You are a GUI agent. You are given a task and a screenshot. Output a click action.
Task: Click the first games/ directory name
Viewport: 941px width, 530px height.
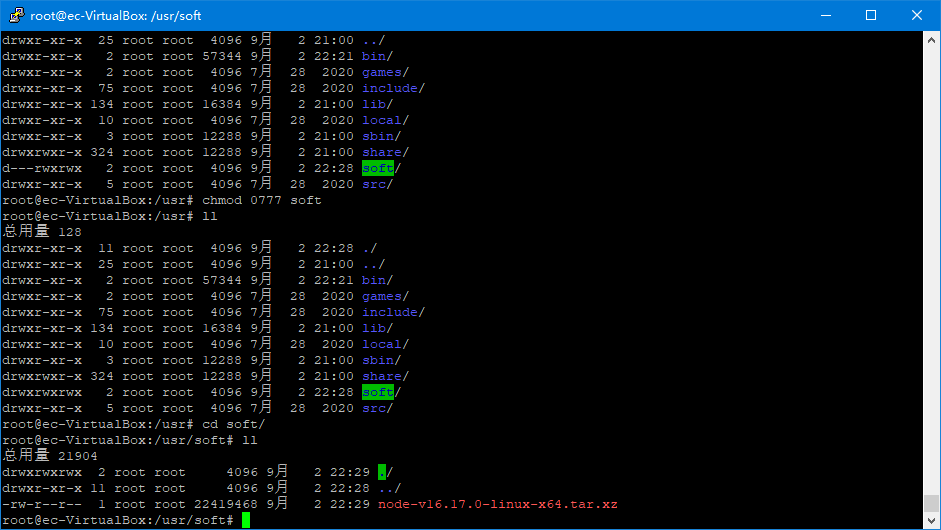[x=385, y=73]
